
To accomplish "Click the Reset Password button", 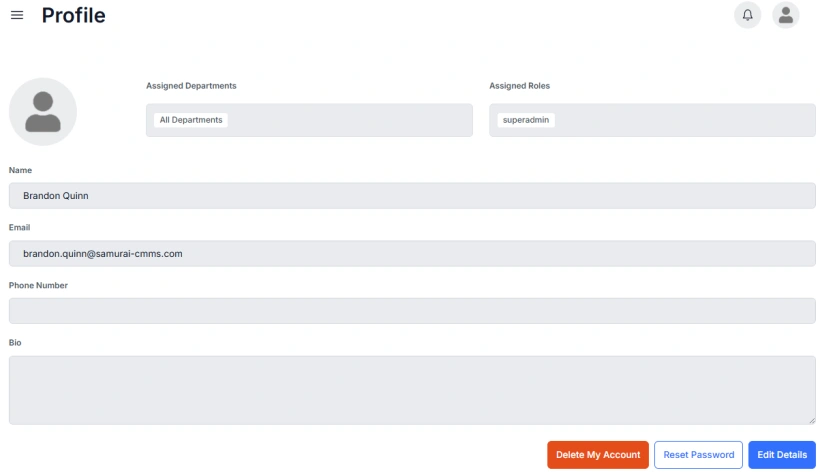I will [x=698, y=455].
